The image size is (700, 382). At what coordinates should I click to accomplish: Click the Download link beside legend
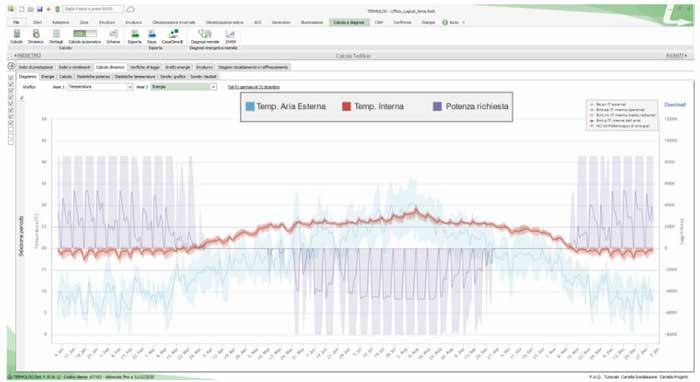point(675,104)
